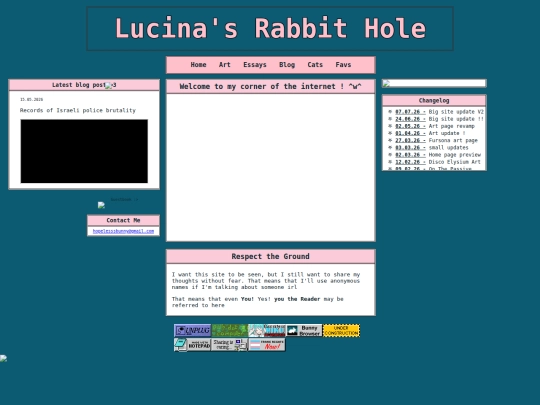
Task: Click the blank welcome content frame
Action: pyautogui.click(x=271, y=167)
